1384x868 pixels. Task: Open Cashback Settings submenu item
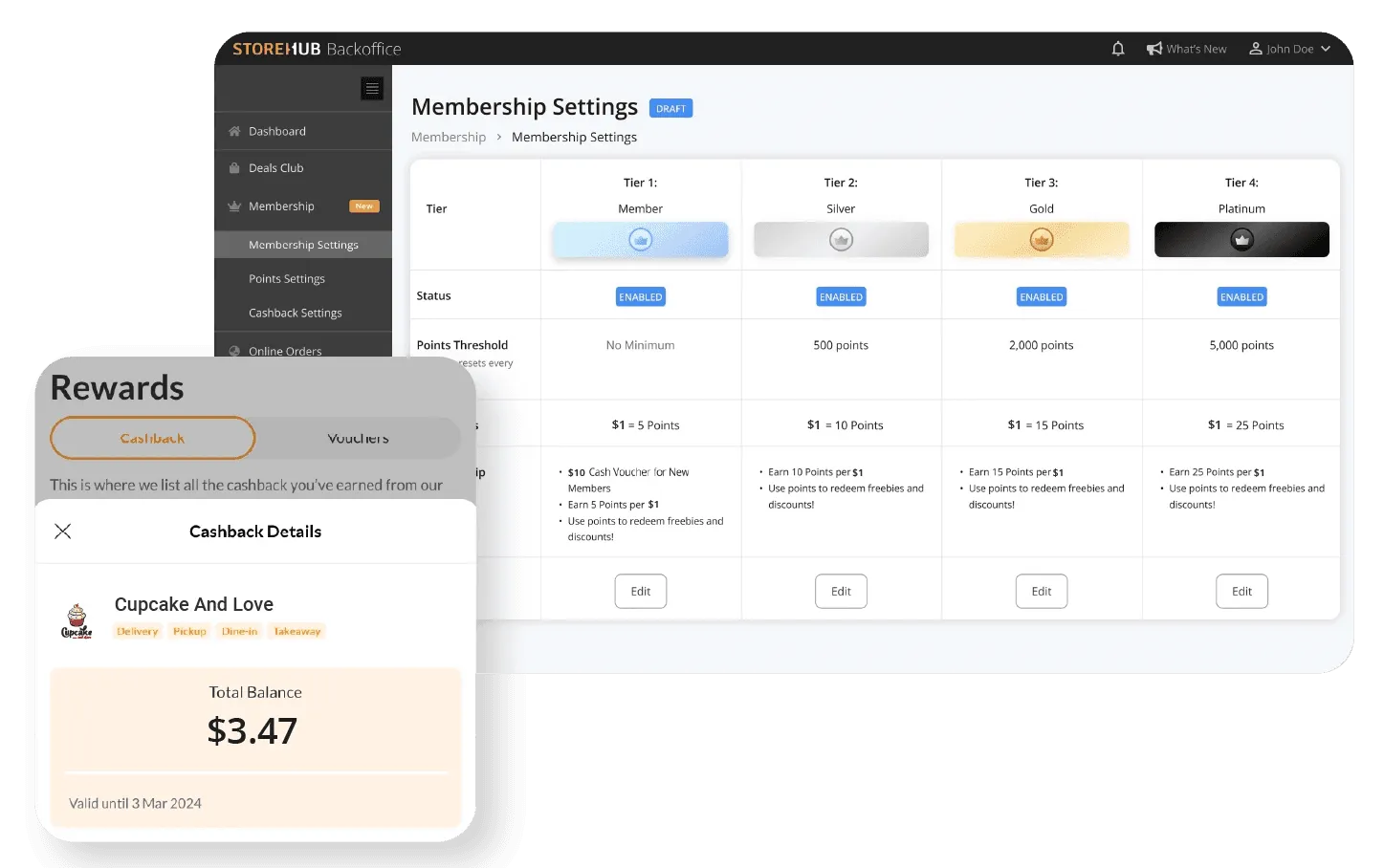coord(296,314)
